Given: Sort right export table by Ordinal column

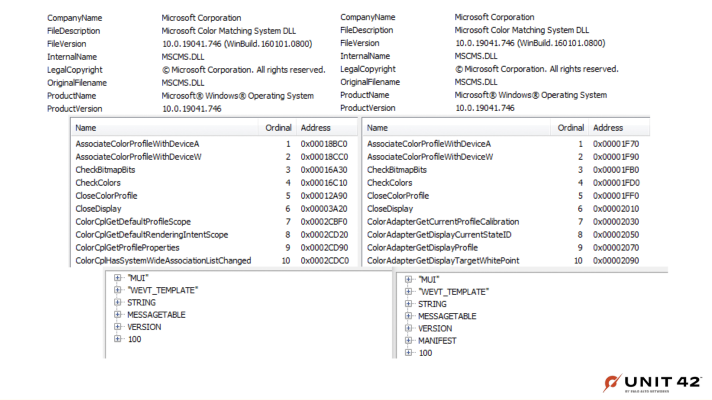Looking at the screenshot, I should tap(569, 128).
